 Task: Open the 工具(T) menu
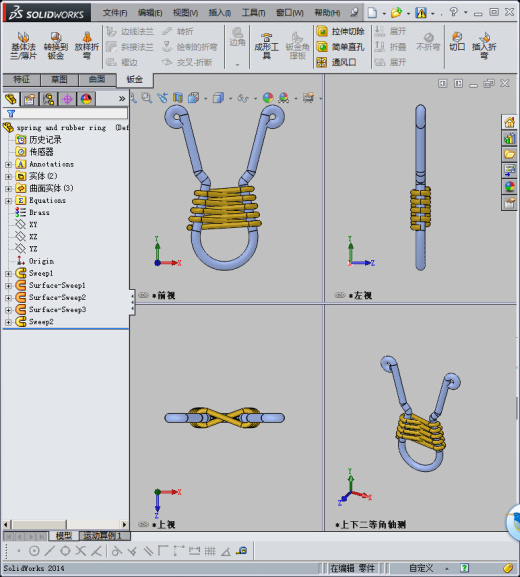click(254, 13)
